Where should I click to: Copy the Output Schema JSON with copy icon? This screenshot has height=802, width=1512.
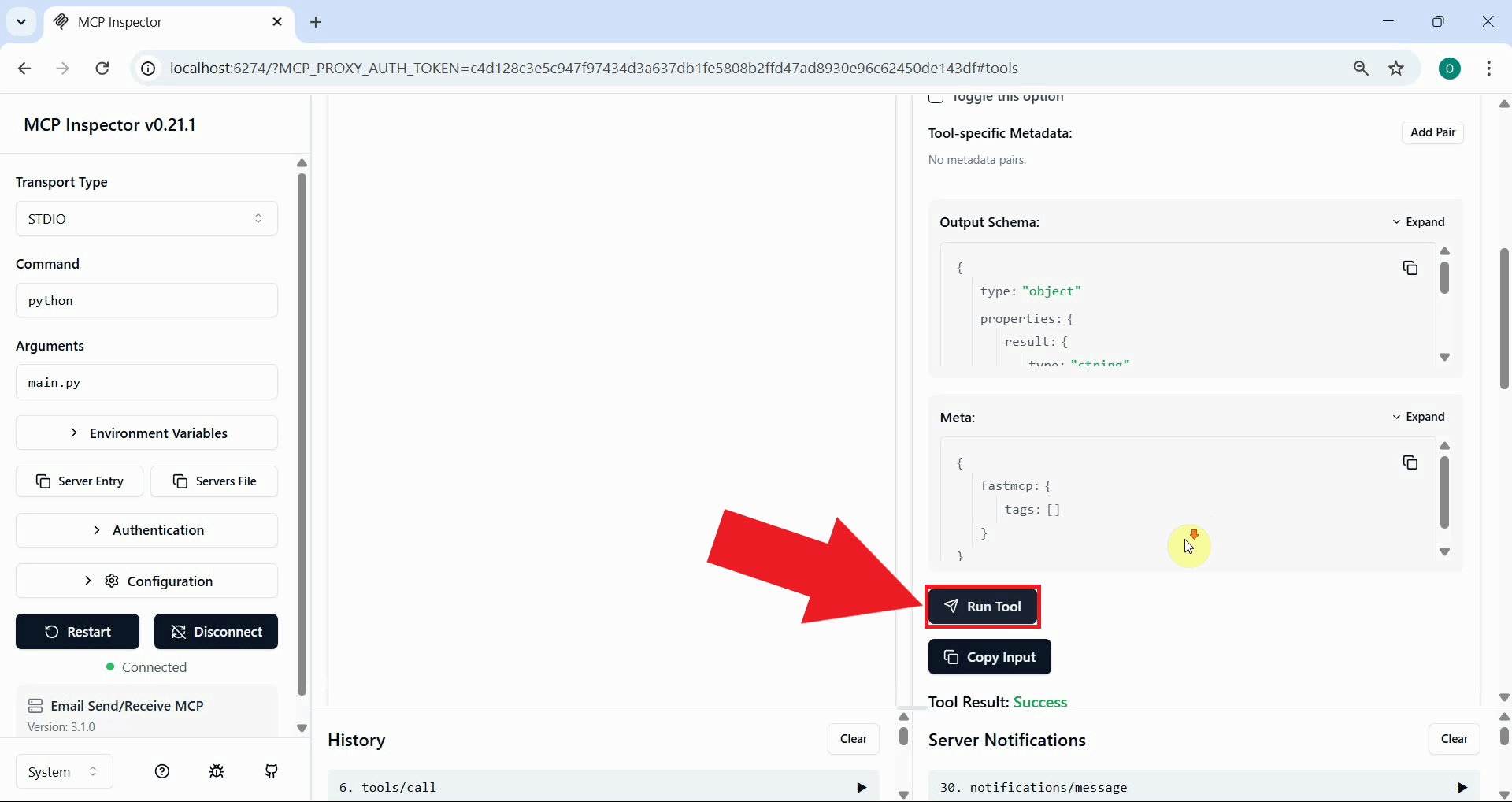coord(1410,268)
